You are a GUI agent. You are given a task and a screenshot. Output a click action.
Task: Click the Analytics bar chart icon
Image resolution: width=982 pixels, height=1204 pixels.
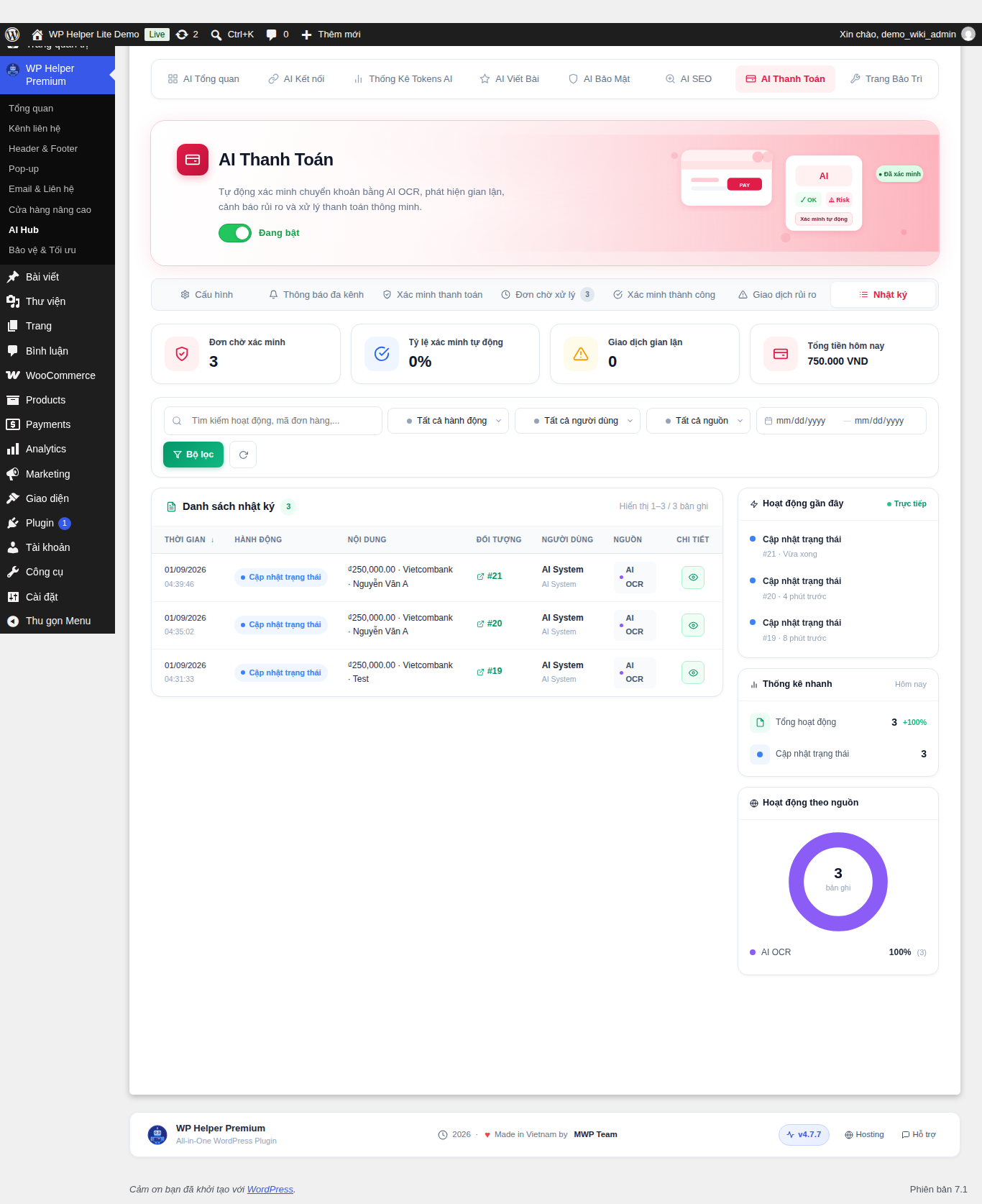point(13,449)
